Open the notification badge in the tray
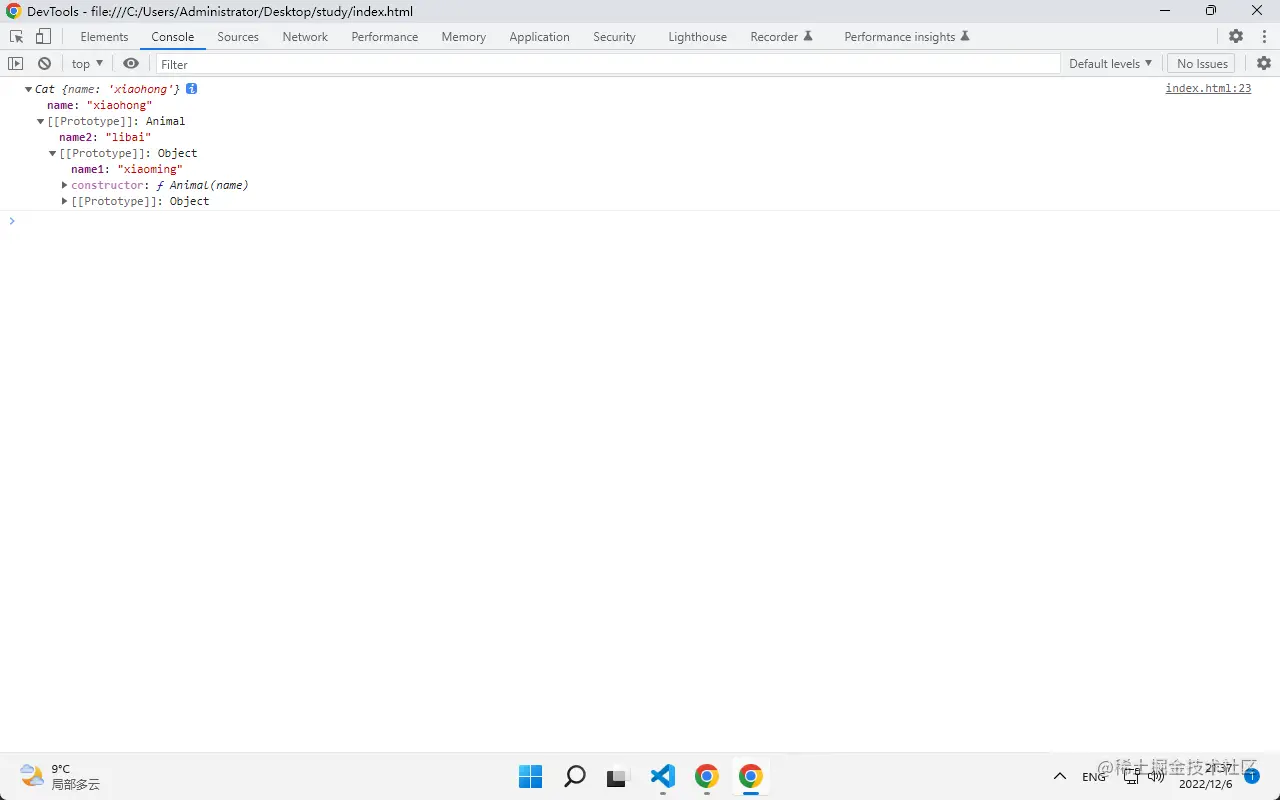The width and height of the screenshot is (1280, 800). coord(1251,775)
